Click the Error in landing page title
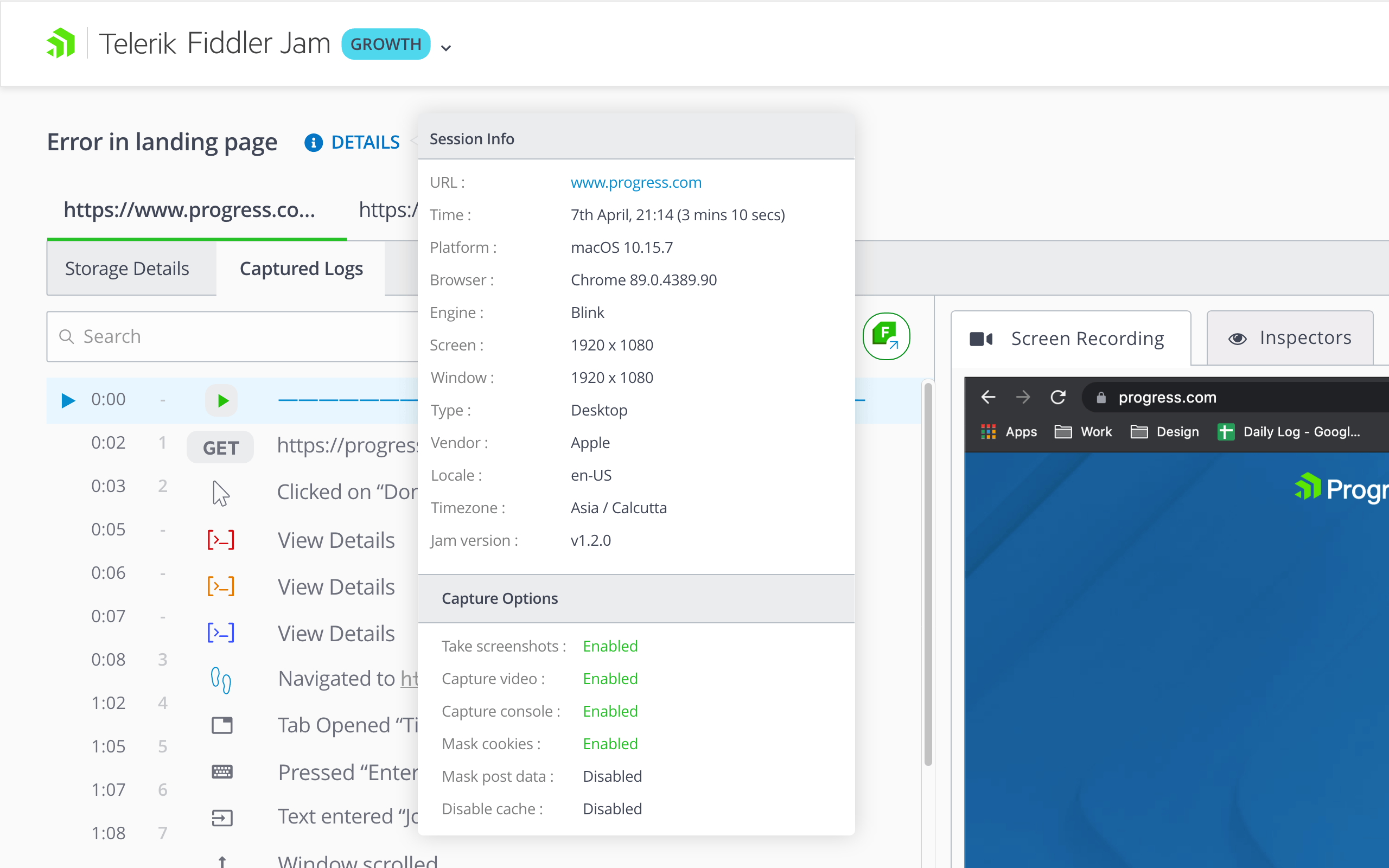The width and height of the screenshot is (1389, 868). [162, 142]
